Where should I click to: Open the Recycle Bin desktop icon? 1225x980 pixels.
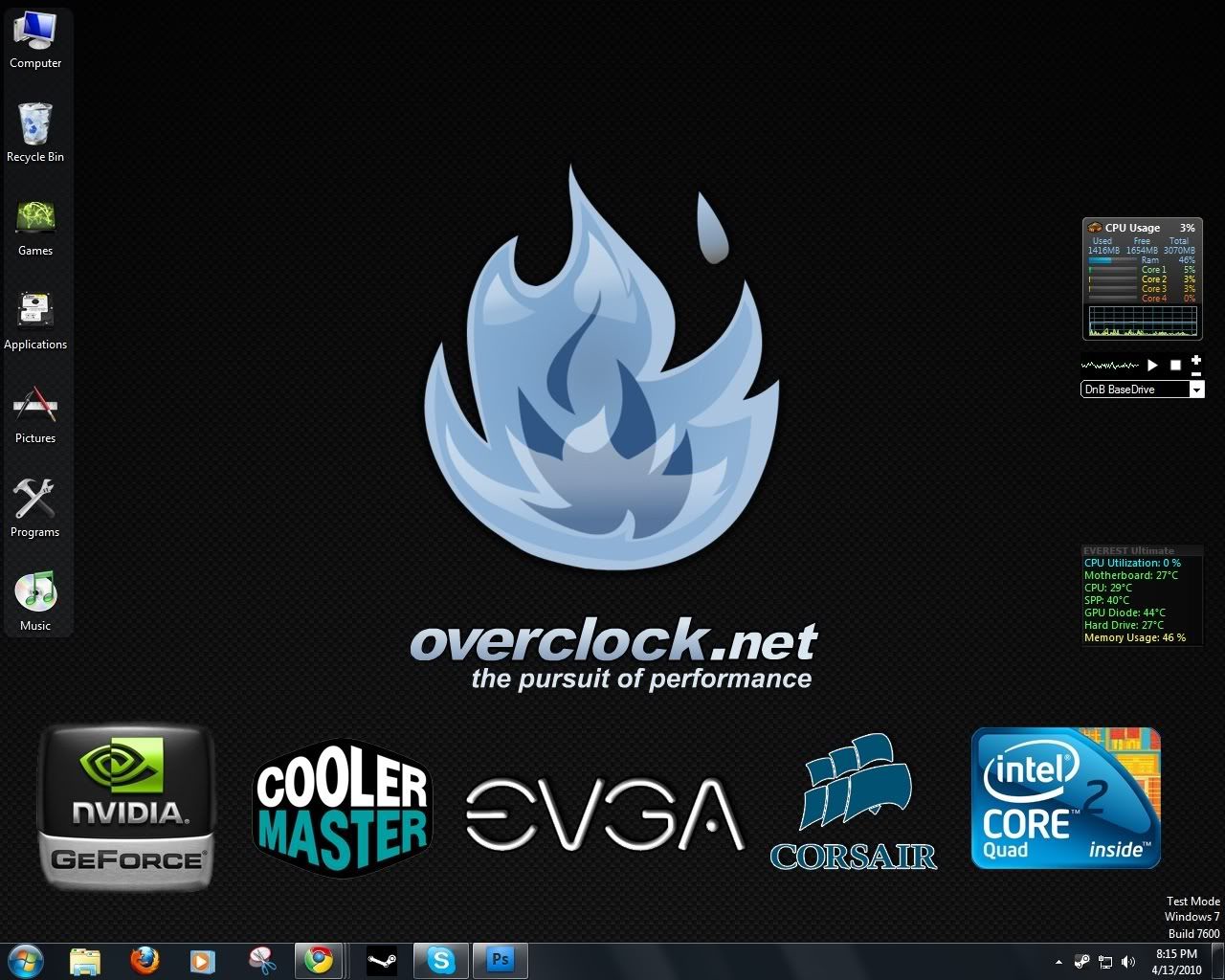pyautogui.click(x=35, y=133)
